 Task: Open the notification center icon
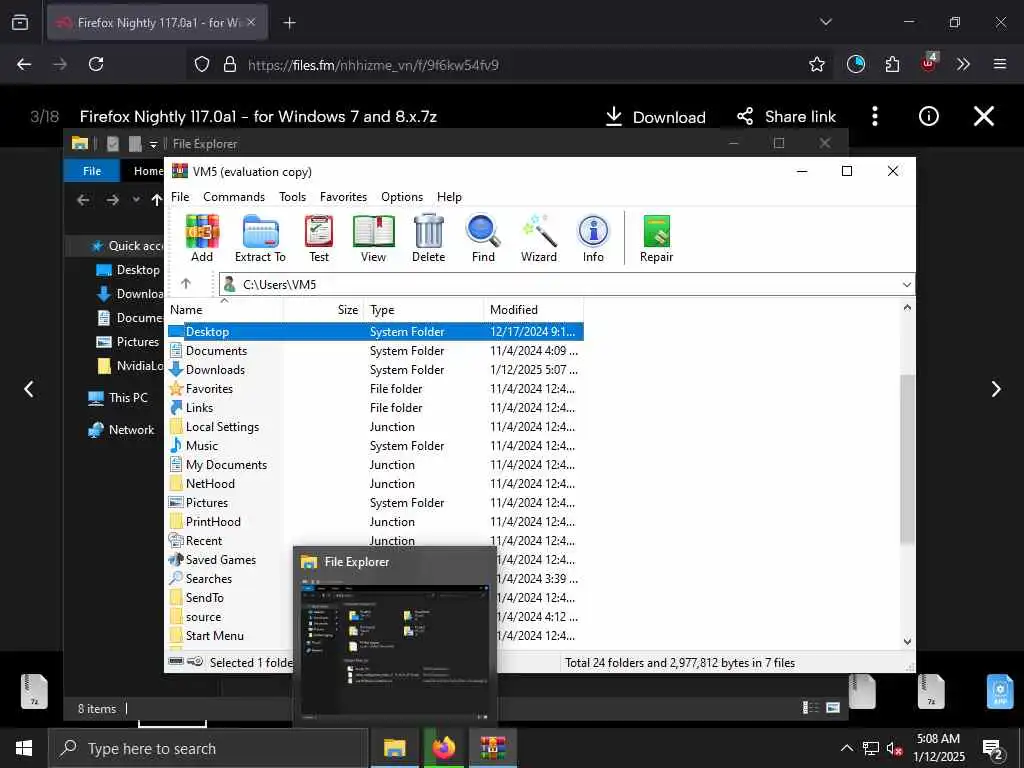(993, 749)
